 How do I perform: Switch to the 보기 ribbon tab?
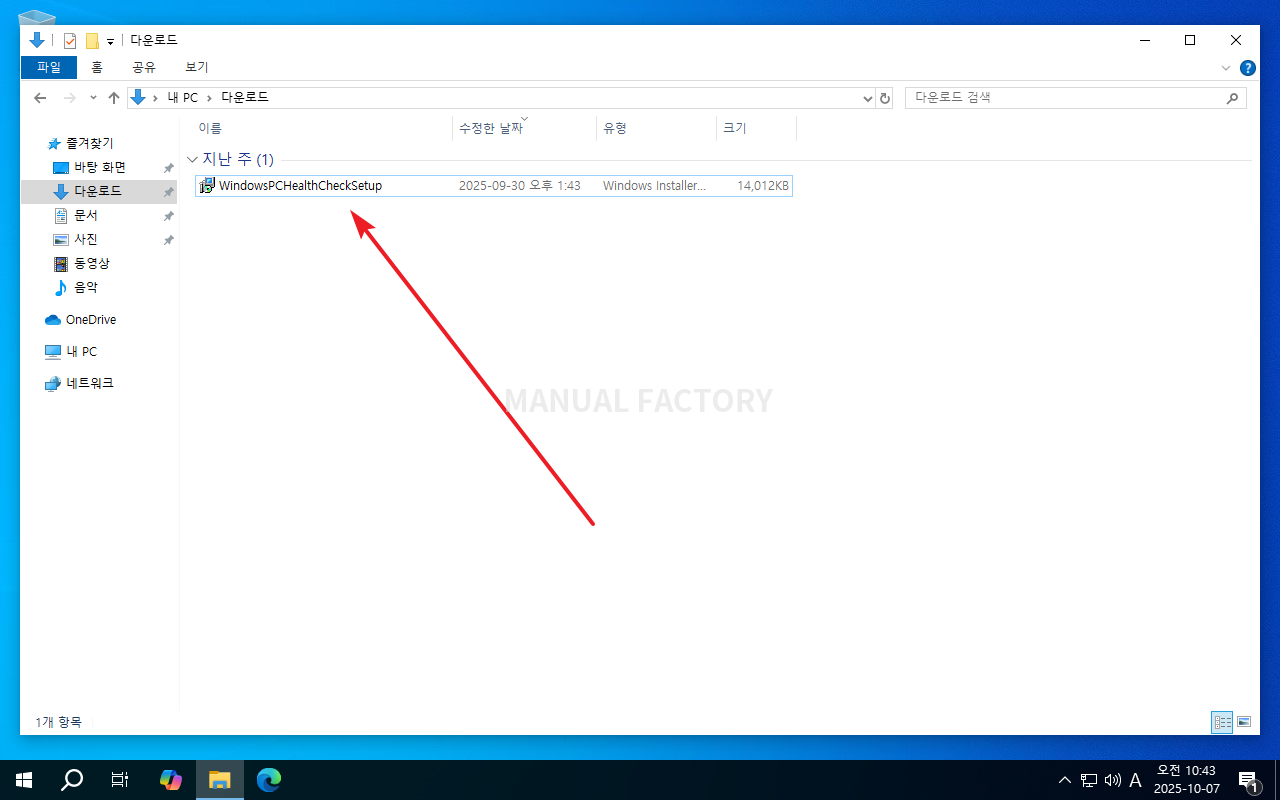click(x=196, y=67)
